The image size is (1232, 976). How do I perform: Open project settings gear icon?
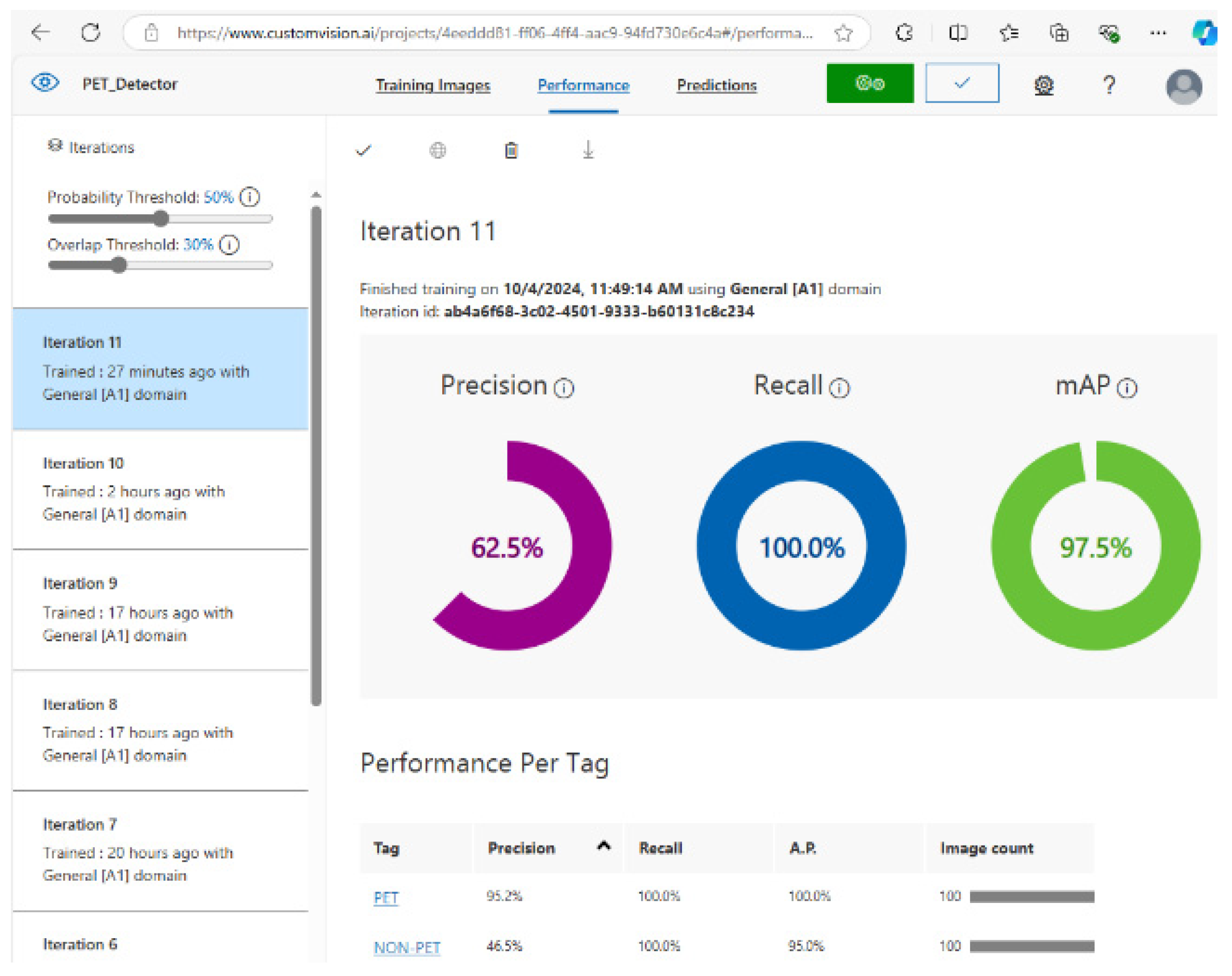pyautogui.click(x=1043, y=85)
